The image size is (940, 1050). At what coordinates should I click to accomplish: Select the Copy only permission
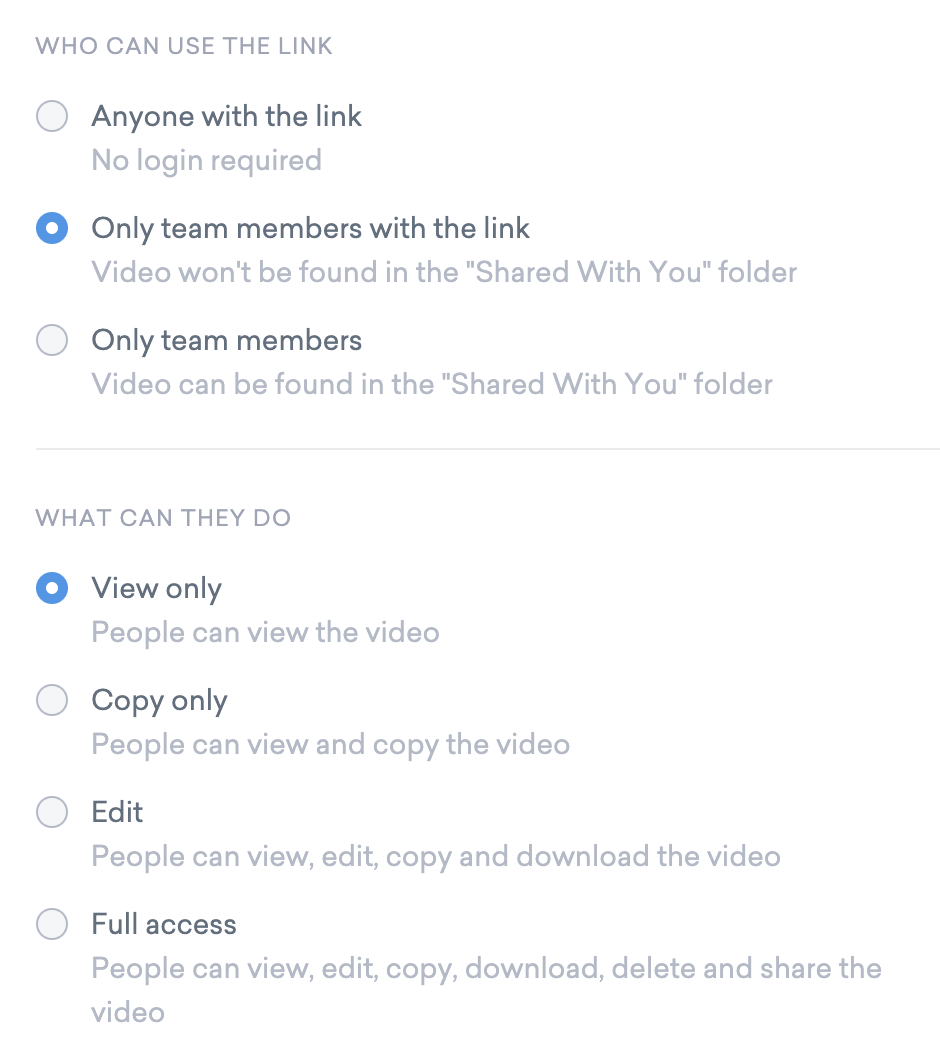(x=52, y=700)
